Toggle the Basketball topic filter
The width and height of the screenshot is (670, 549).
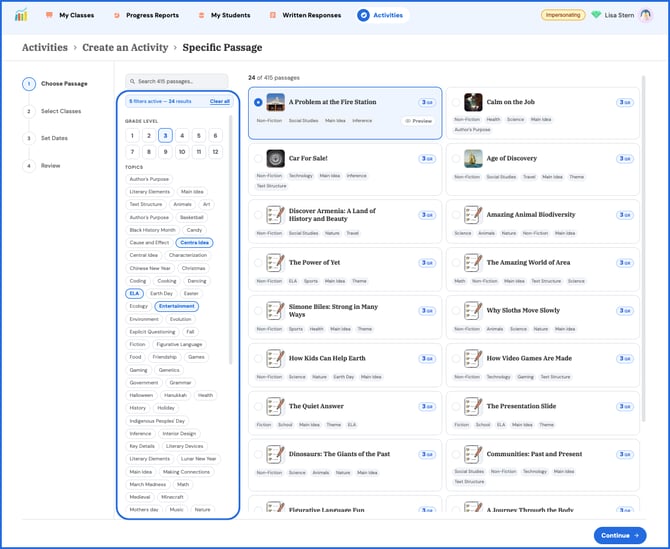click(191, 217)
